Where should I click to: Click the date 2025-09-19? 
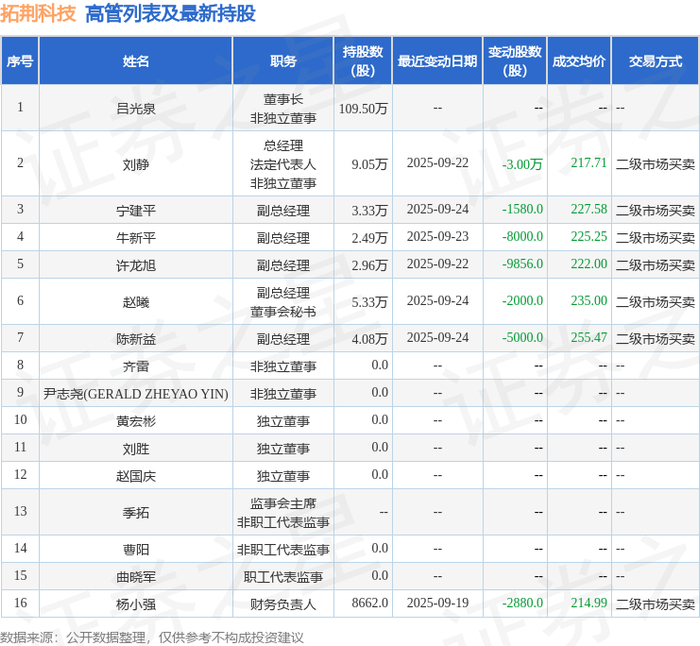[438, 603]
